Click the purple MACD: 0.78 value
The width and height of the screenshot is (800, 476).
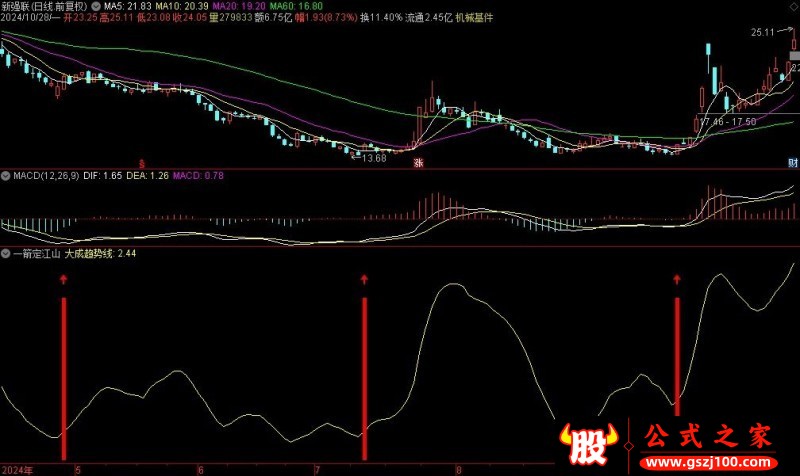click(198, 176)
